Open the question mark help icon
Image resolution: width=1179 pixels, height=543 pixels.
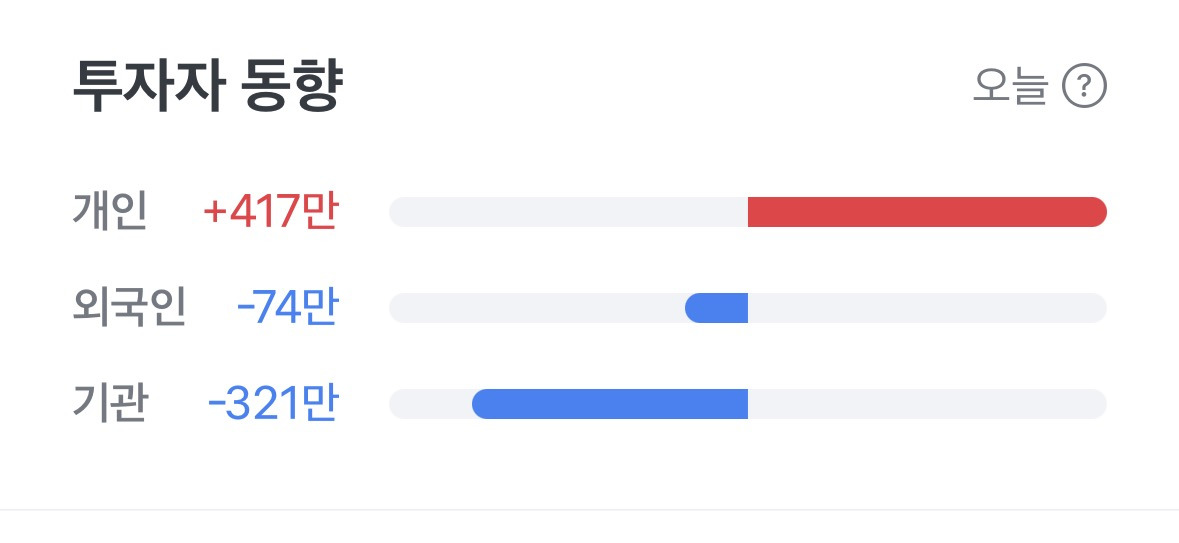1084,86
